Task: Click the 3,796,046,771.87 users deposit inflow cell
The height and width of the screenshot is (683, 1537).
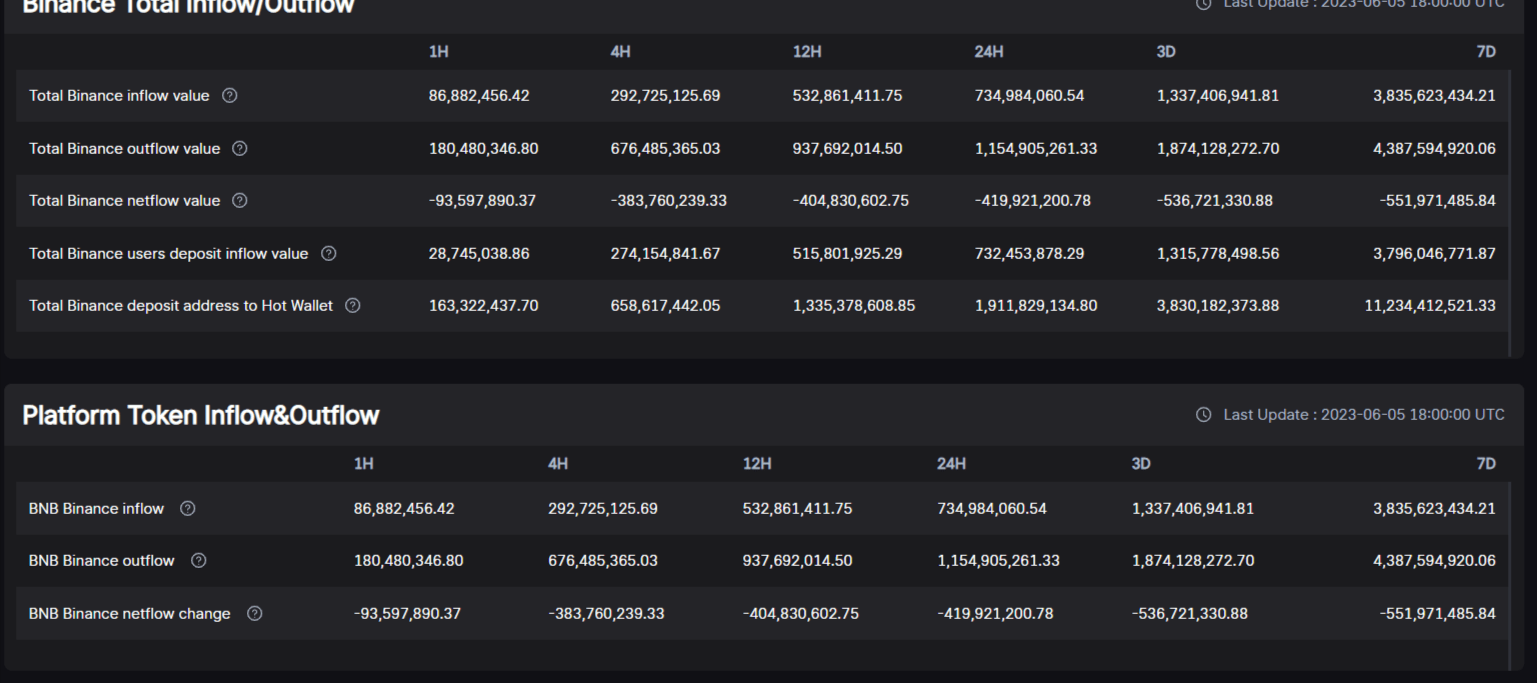Action: pyautogui.click(x=1434, y=253)
